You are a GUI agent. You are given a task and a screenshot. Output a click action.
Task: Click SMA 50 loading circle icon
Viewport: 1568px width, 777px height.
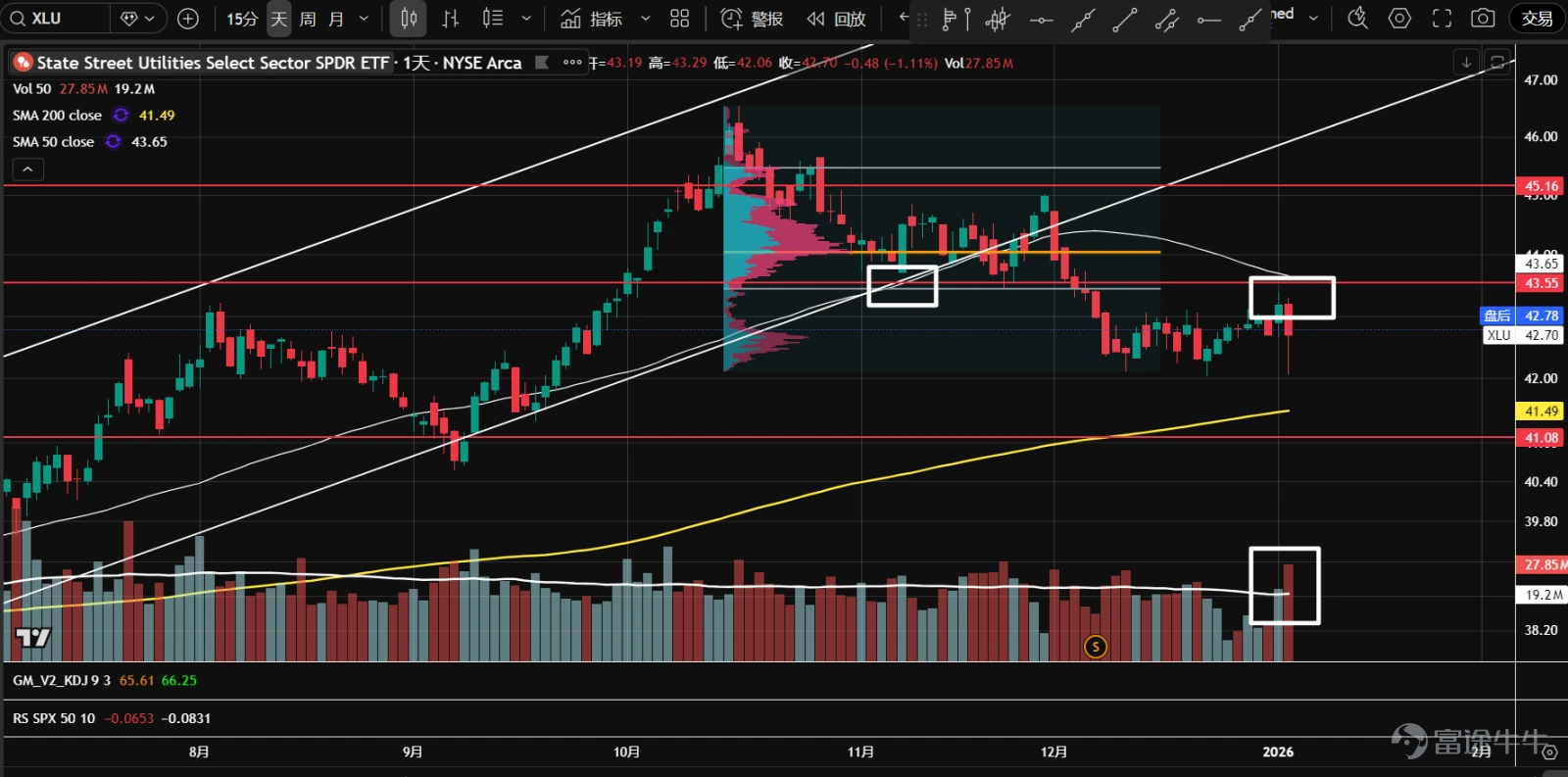[114, 142]
